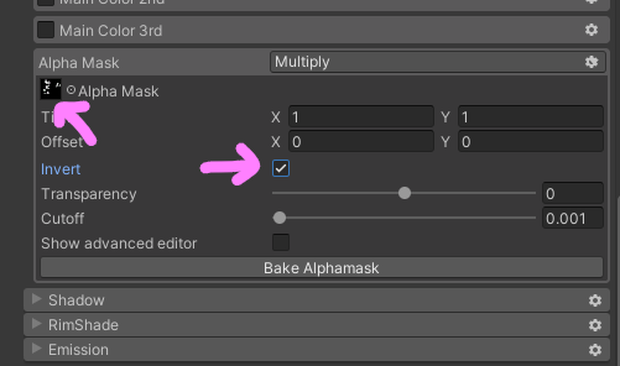Open Shadow section gear settings
The height and width of the screenshot is (366, 620).
pos(595,300)
